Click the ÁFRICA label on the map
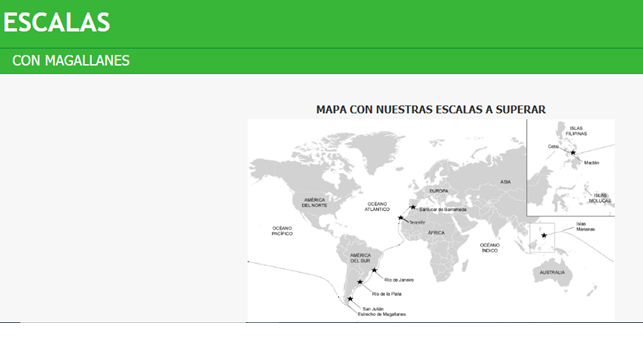 pyautogui.click(x=436, y=233)
